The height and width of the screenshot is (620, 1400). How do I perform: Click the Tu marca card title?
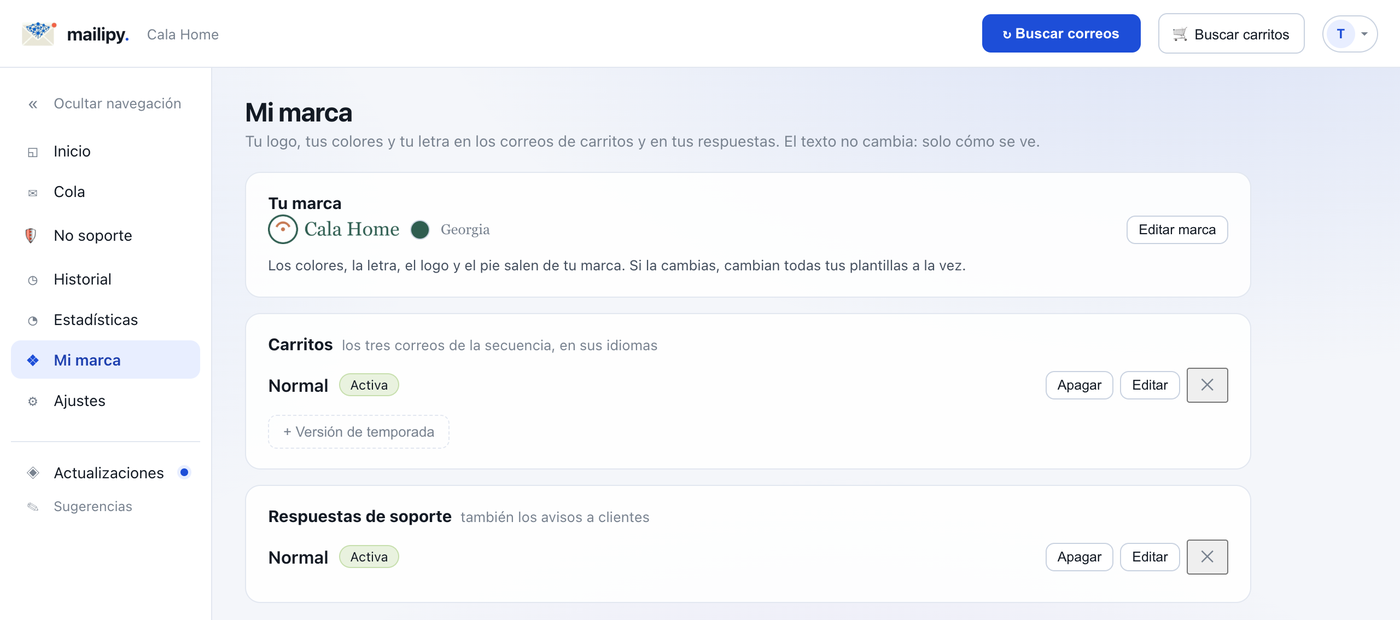(x=305, y=203)
